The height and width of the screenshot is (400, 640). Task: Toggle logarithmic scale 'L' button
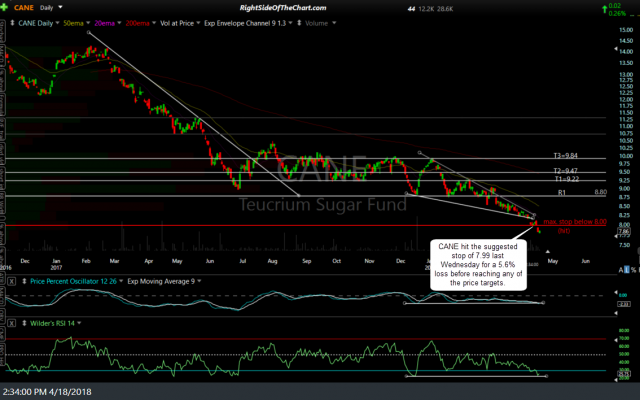(627, 270)
